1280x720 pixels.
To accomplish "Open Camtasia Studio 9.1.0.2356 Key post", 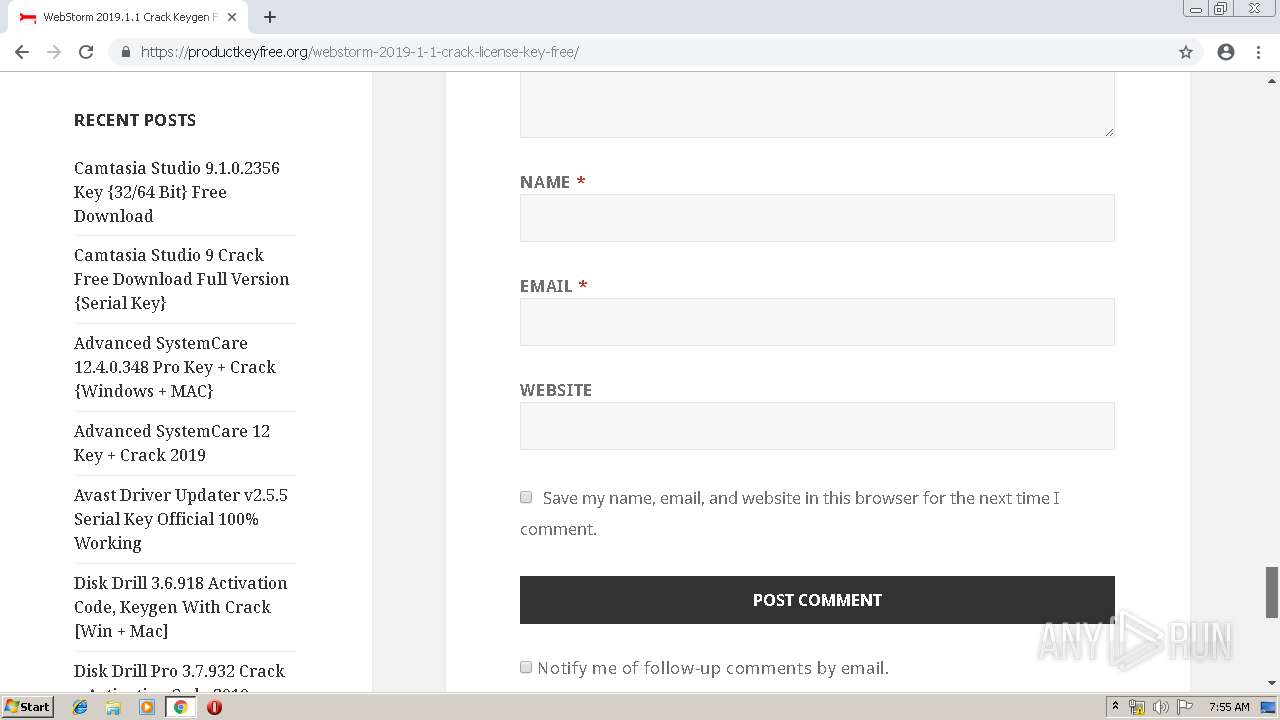I will (177, 192).
